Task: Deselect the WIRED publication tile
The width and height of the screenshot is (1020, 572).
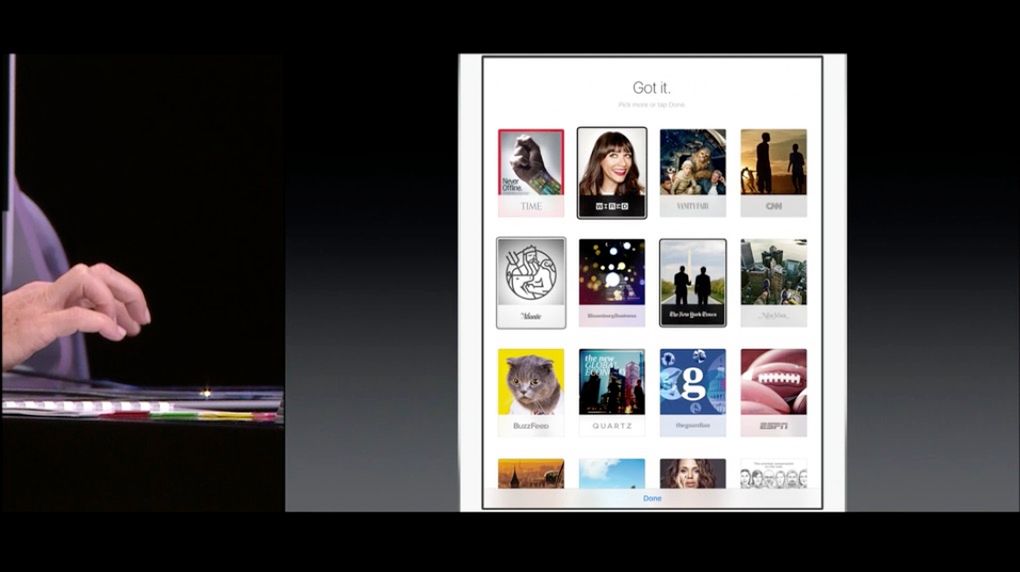Action: point(611,173)
